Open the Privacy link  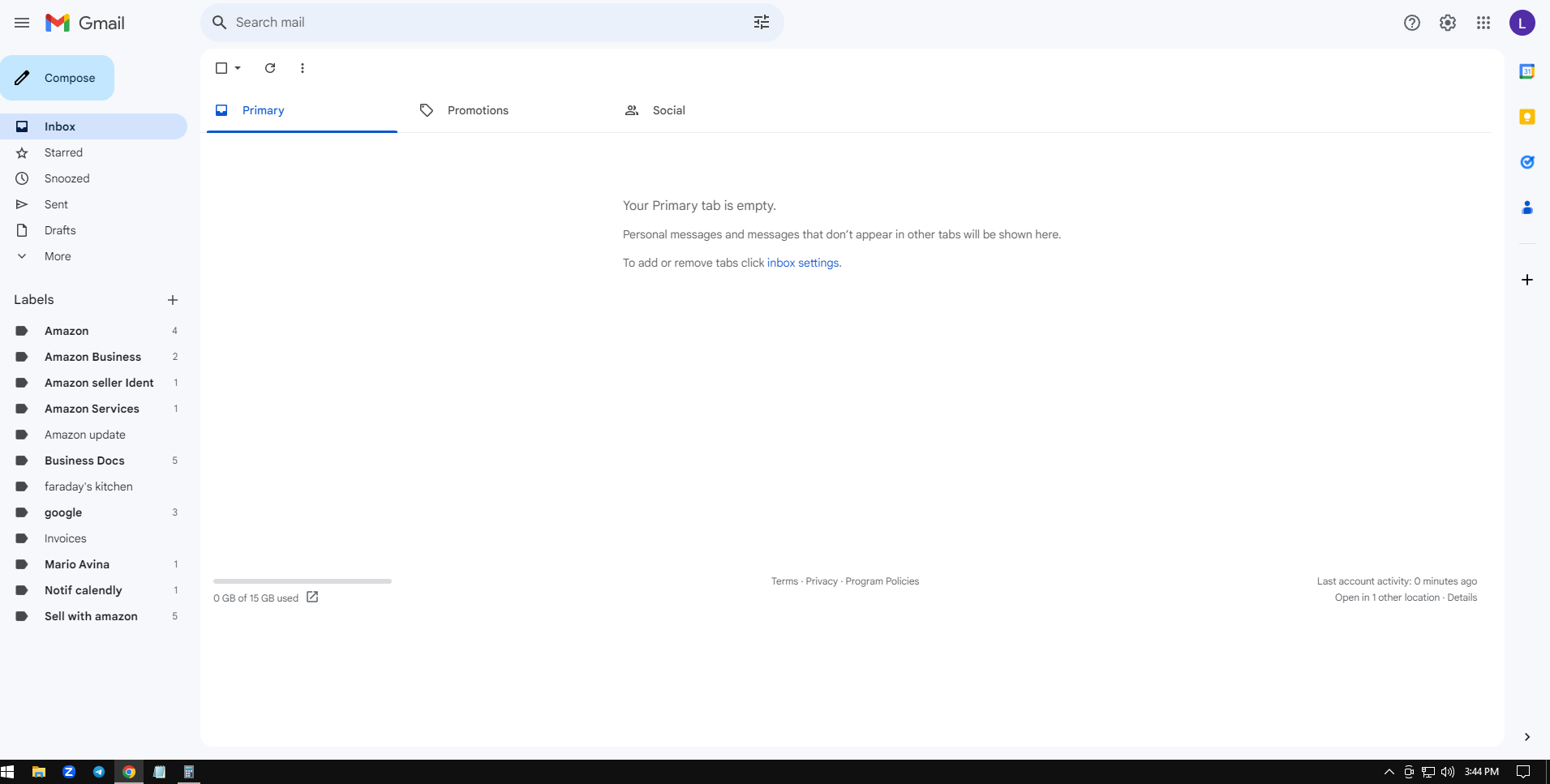tap(822, 581)
